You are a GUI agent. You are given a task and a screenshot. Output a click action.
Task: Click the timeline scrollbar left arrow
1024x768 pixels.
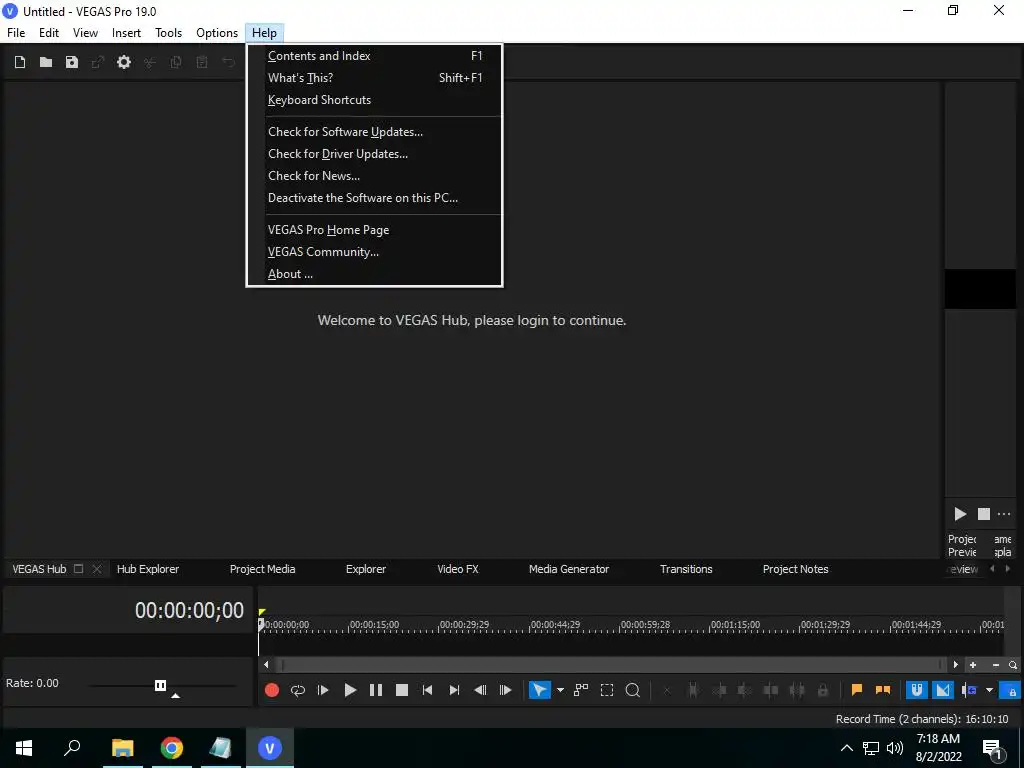[x=266, y=665]
